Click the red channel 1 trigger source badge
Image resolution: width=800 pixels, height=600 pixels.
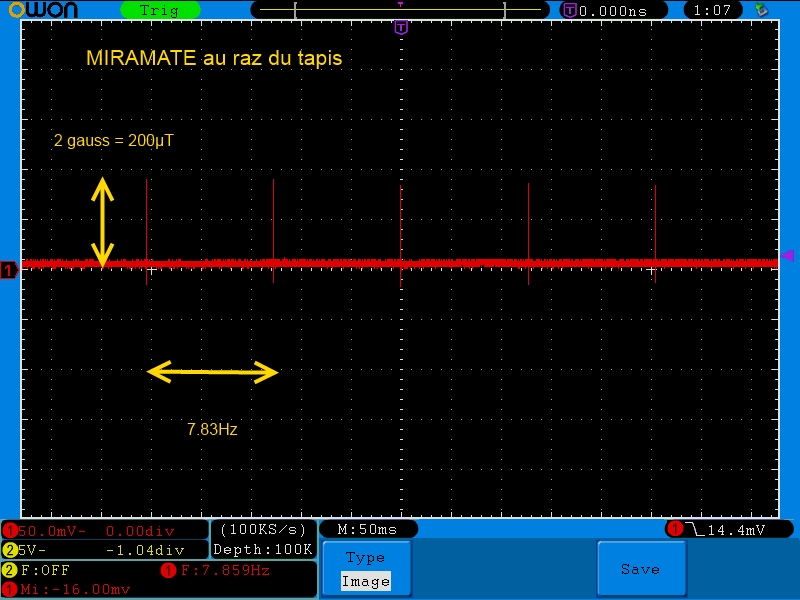[675, 529]
